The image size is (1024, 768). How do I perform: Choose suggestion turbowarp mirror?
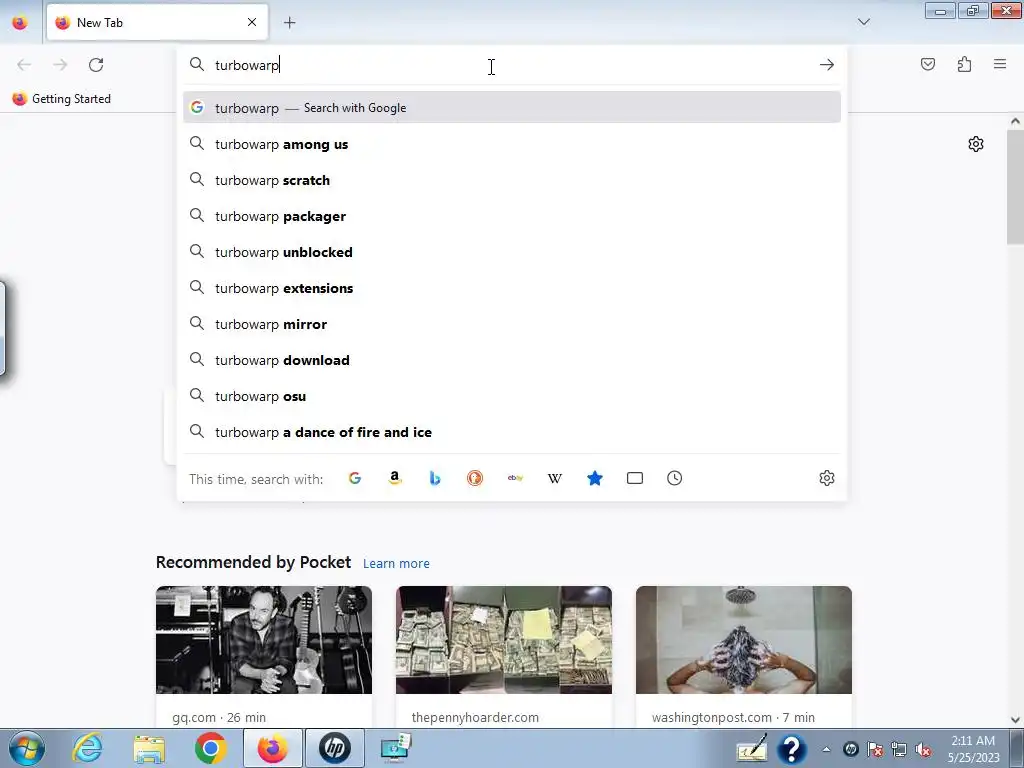point(512,324)
